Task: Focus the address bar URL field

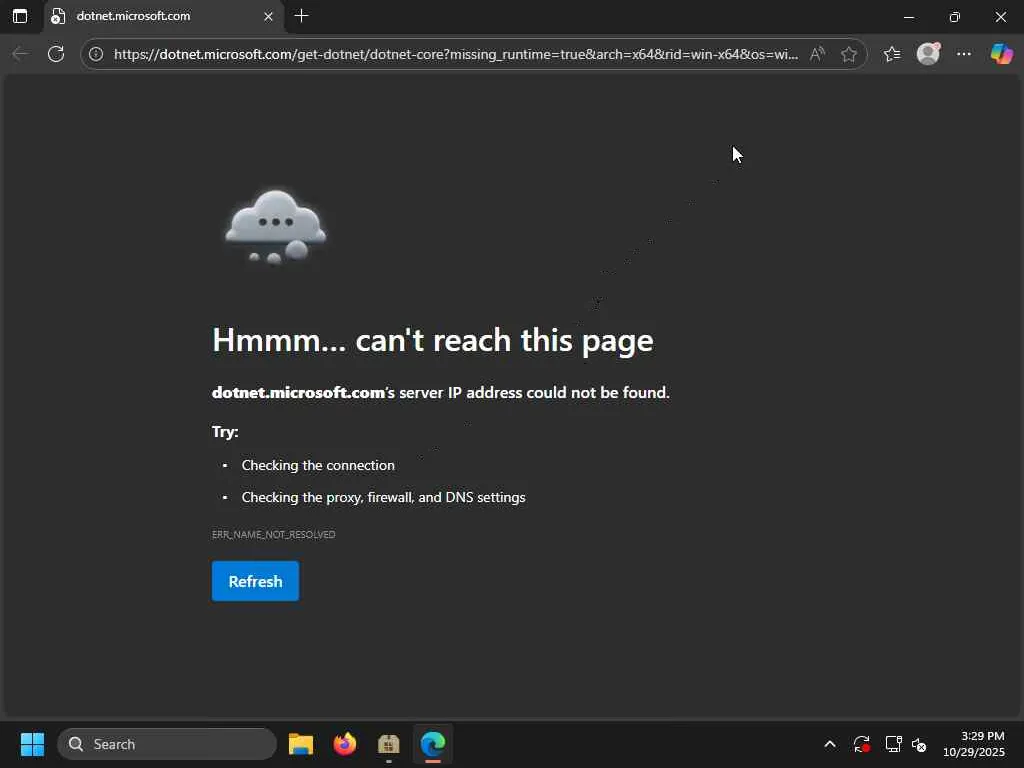Action: pyautogui.click(x=456, y=54)
